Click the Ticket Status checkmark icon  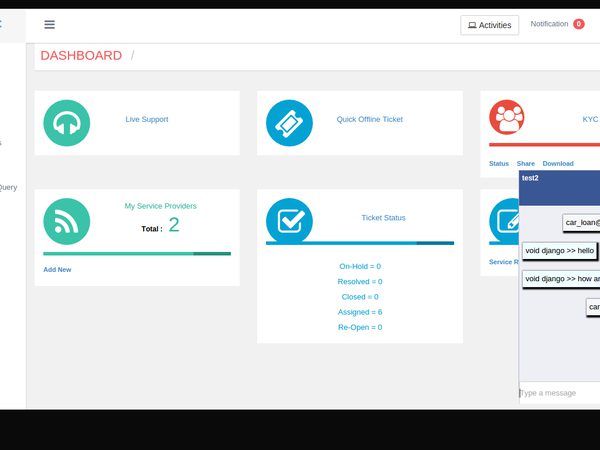[x=289, y=220]
